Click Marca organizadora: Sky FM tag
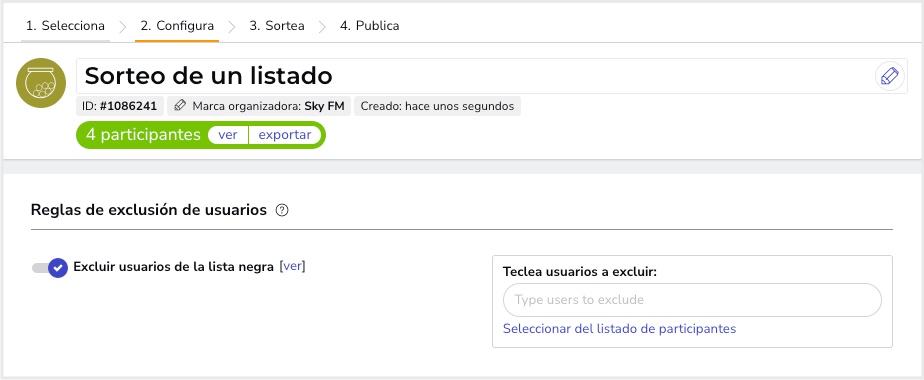Screen dimensions: 924x380 (x=259, y=106)
